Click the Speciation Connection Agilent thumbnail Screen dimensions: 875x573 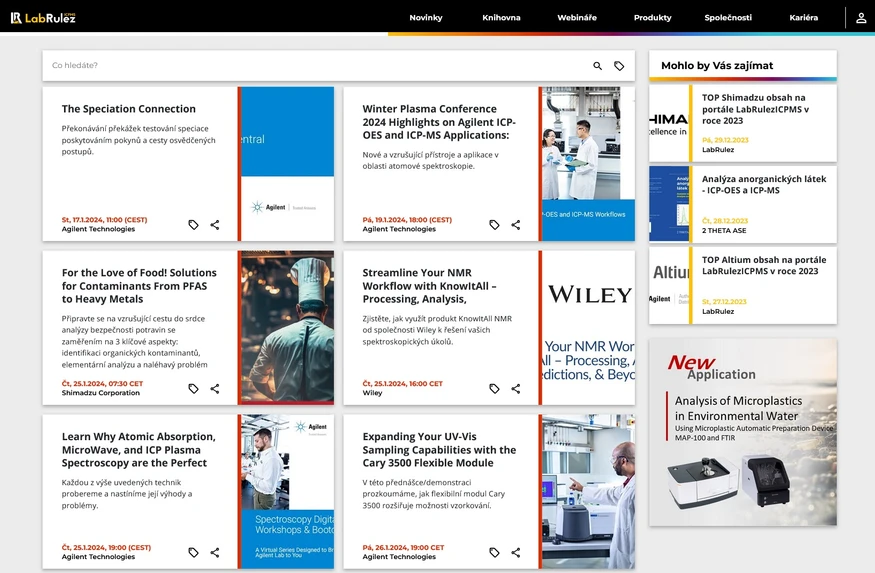pyautogui.click(x=287, y=164)
